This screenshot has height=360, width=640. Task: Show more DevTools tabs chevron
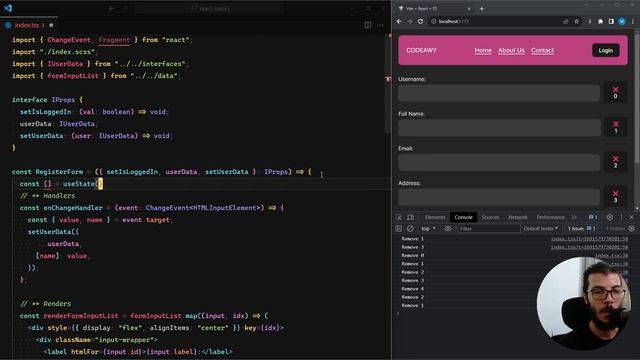574,218
